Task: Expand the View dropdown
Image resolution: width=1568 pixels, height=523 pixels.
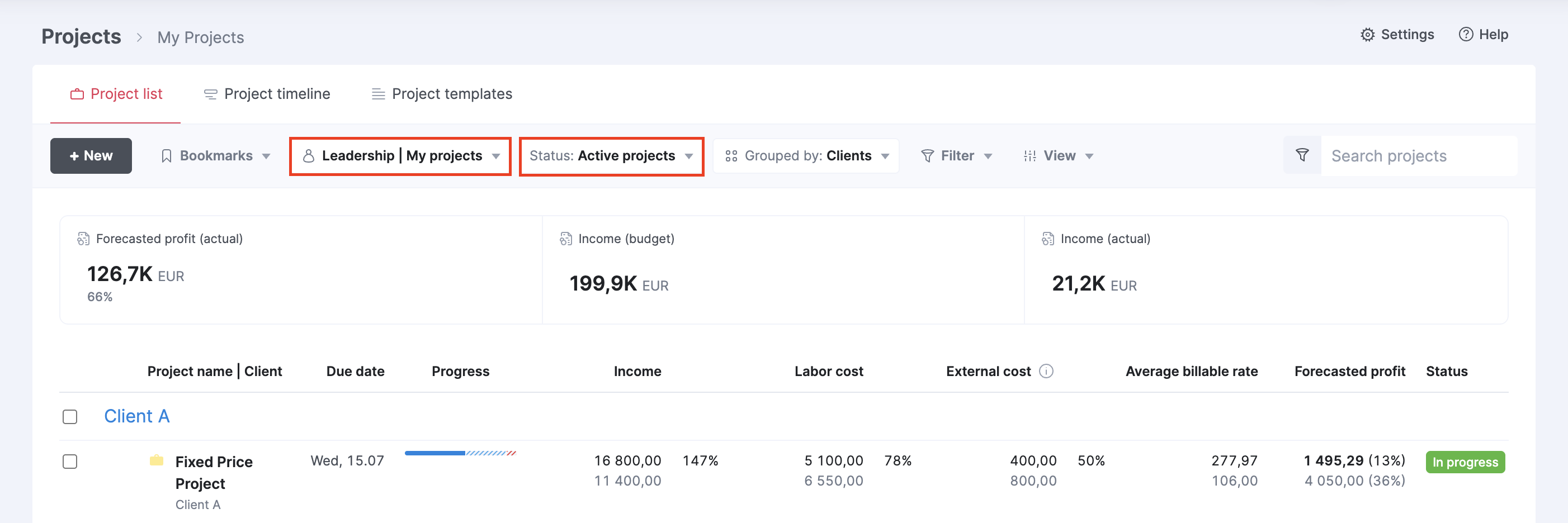Action: (x=1059, y=156)
